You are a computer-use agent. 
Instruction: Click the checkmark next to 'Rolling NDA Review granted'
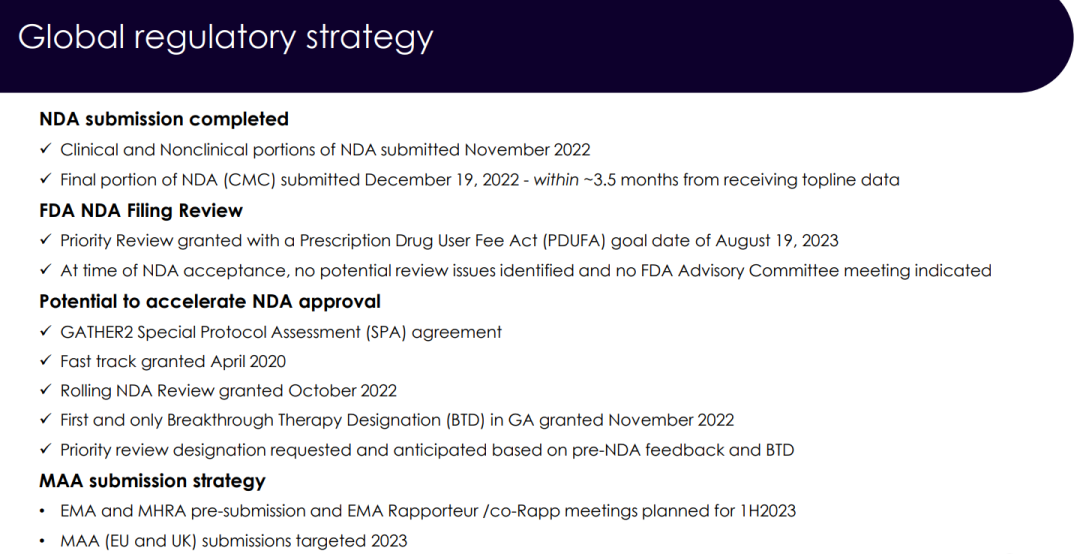45,391
